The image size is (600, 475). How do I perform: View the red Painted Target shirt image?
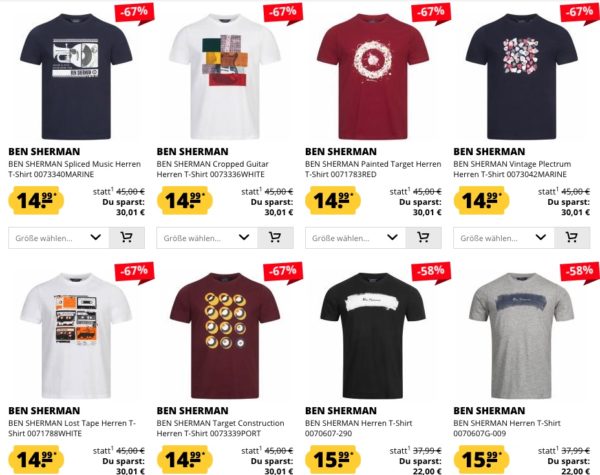point(373,76)
